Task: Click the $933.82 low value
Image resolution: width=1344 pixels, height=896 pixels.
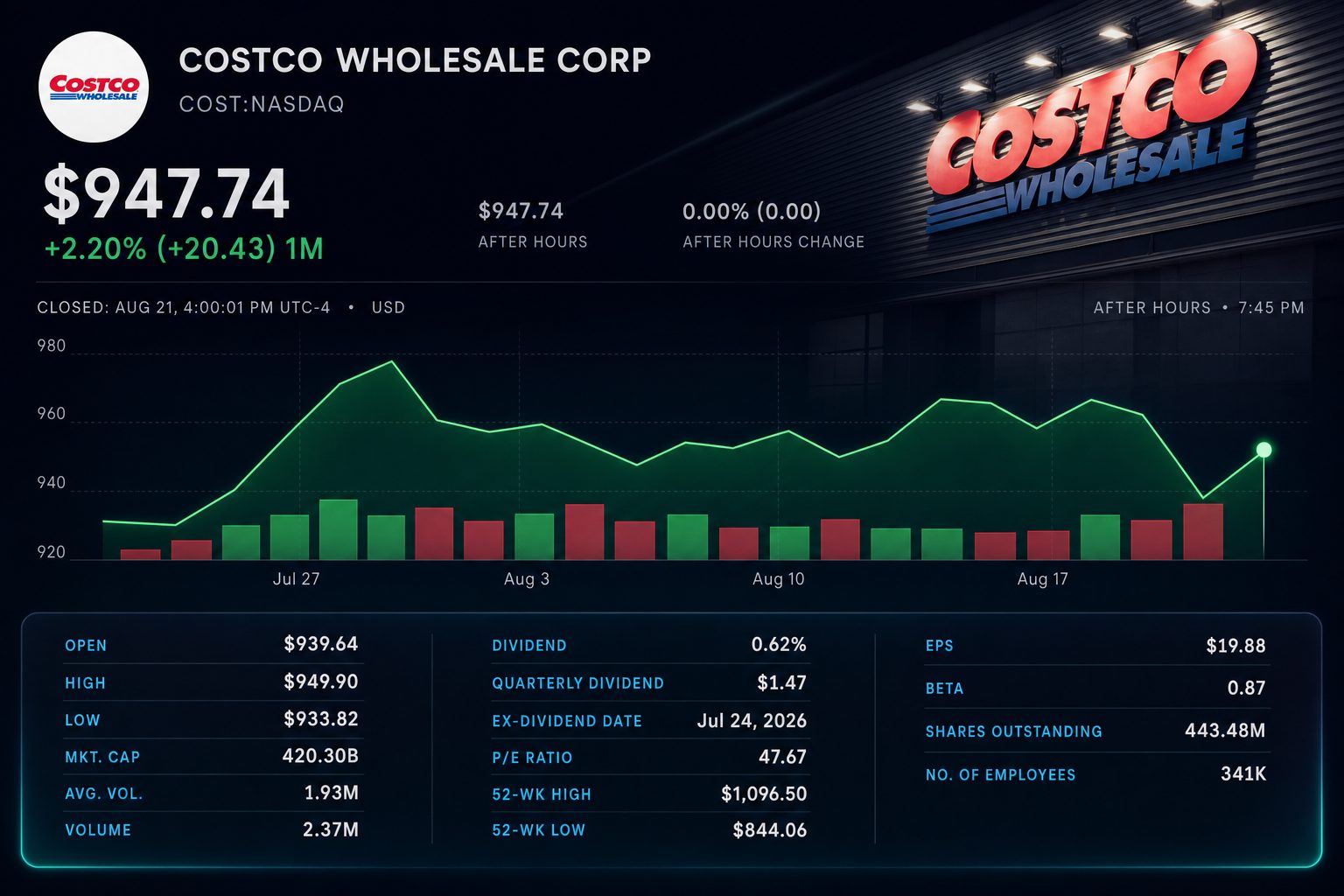Action: [x=321, y=719]
